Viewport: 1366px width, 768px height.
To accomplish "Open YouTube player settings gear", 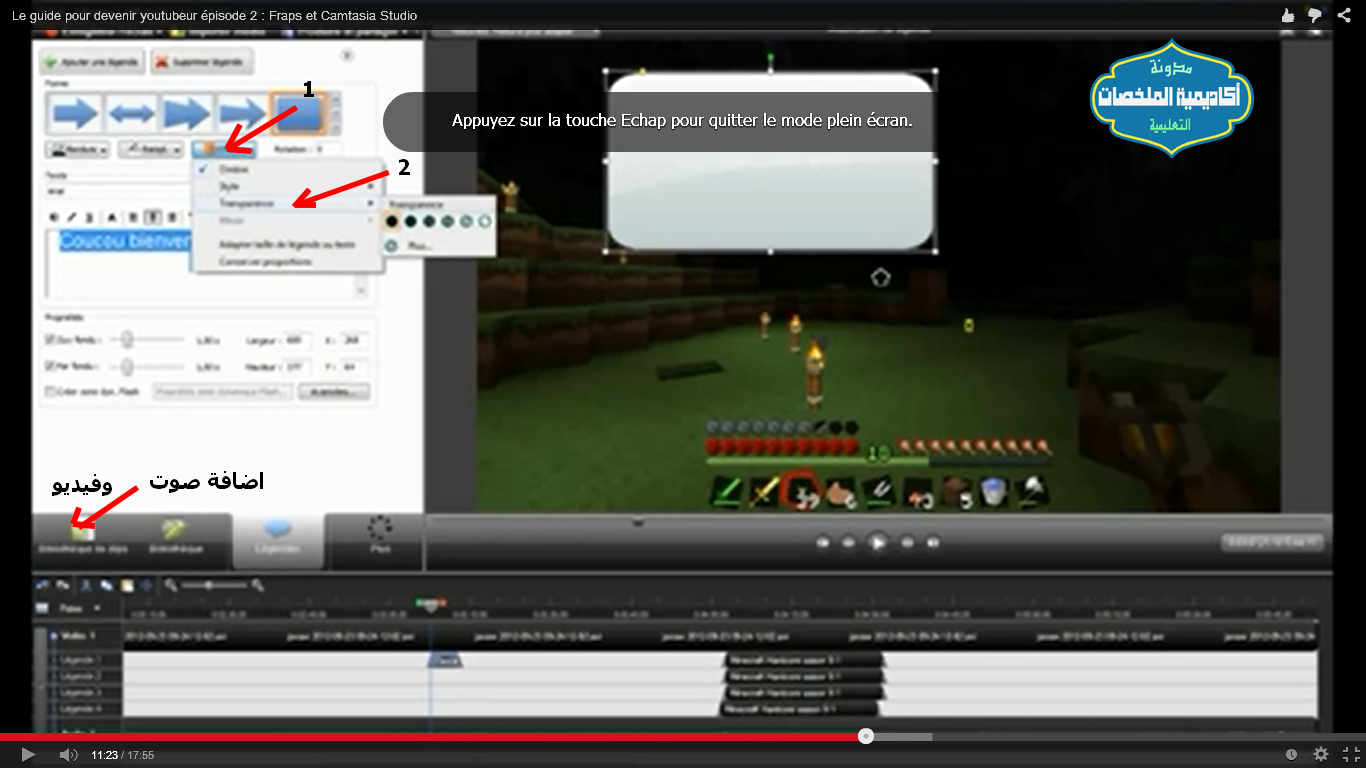I will (1321, 755).
